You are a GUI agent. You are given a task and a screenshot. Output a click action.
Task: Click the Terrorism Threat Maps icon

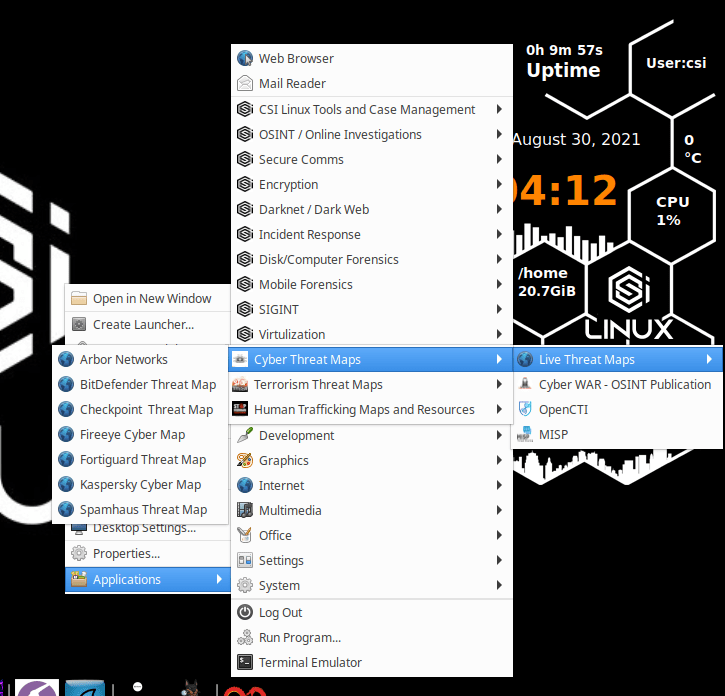[240, 384]
